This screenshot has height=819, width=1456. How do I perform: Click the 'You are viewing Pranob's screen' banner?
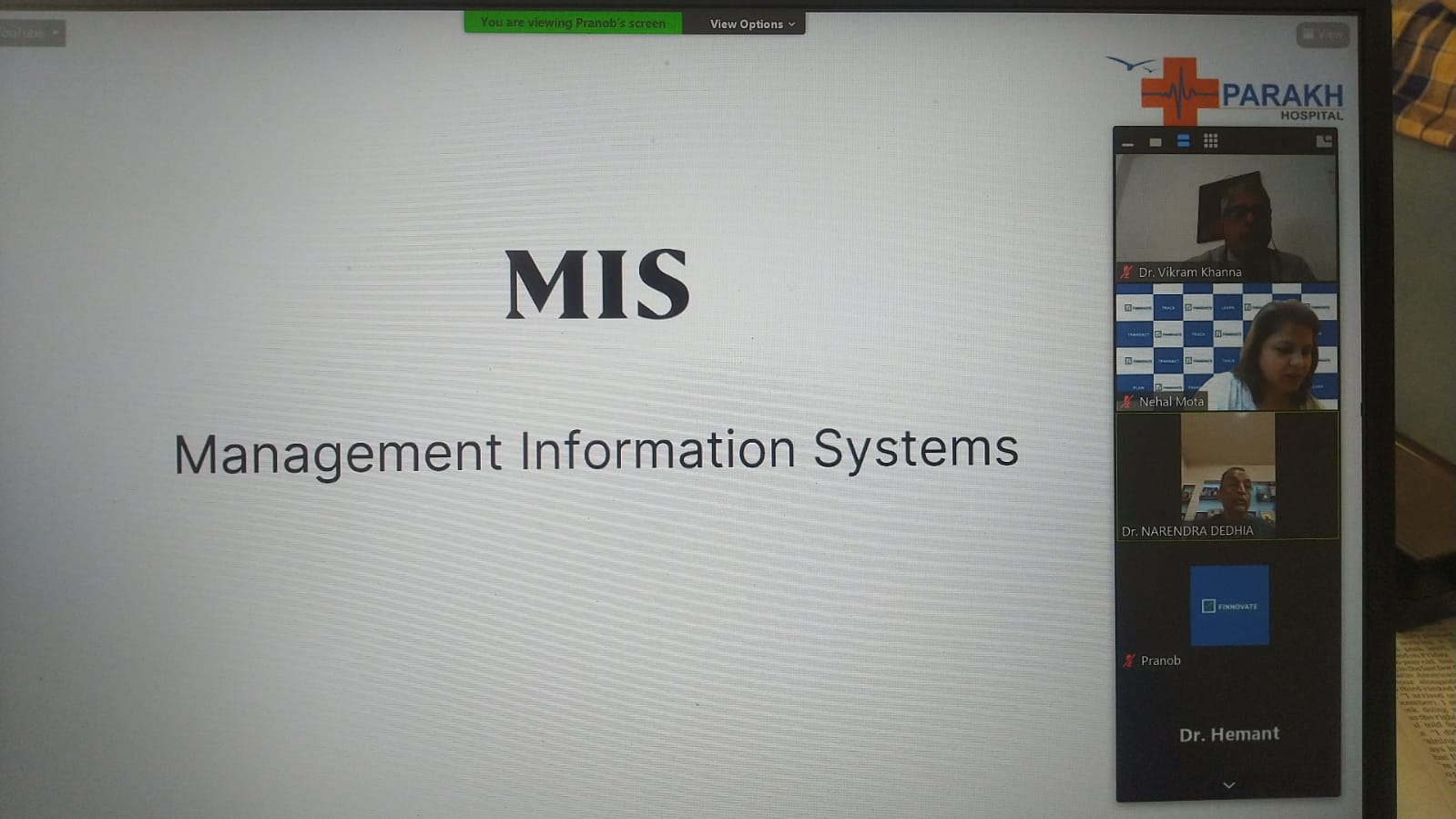coord(573,22)
